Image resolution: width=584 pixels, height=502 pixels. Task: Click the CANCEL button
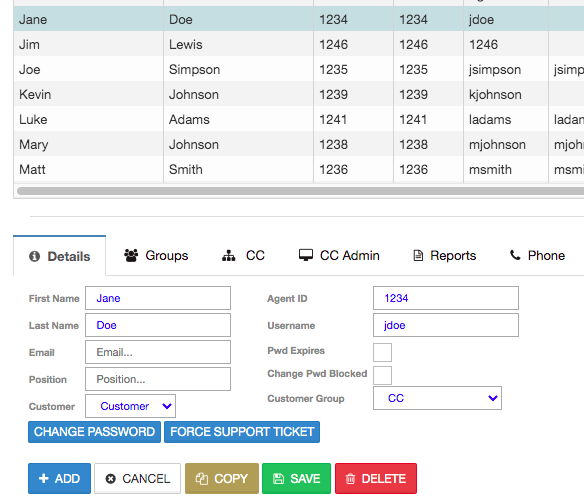[137, 479]
